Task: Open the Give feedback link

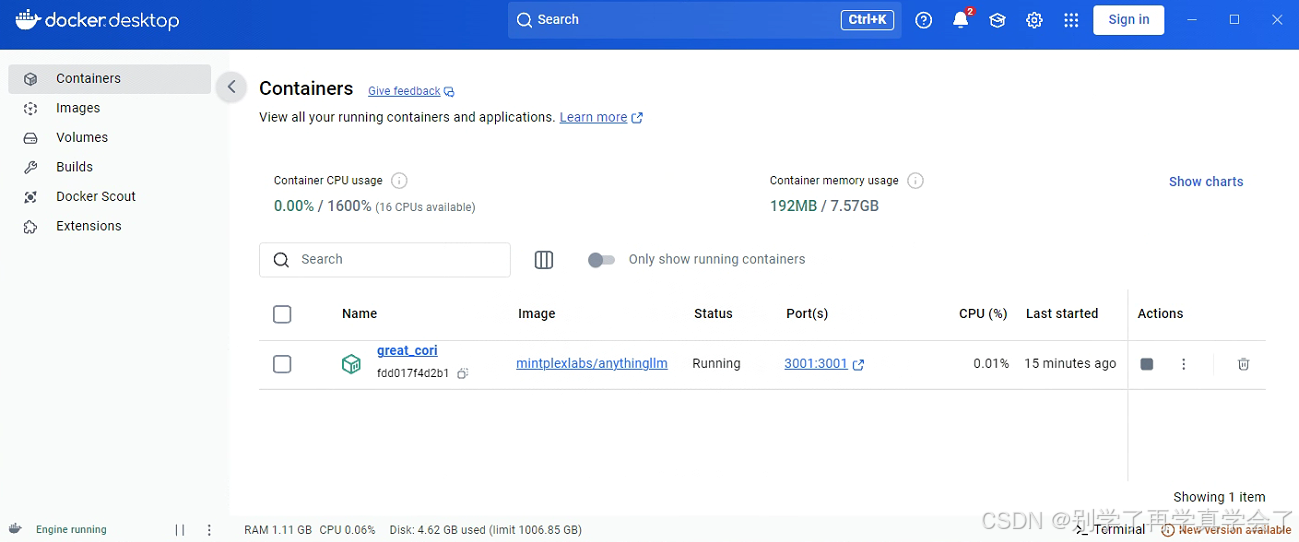Action: point(411,91)
